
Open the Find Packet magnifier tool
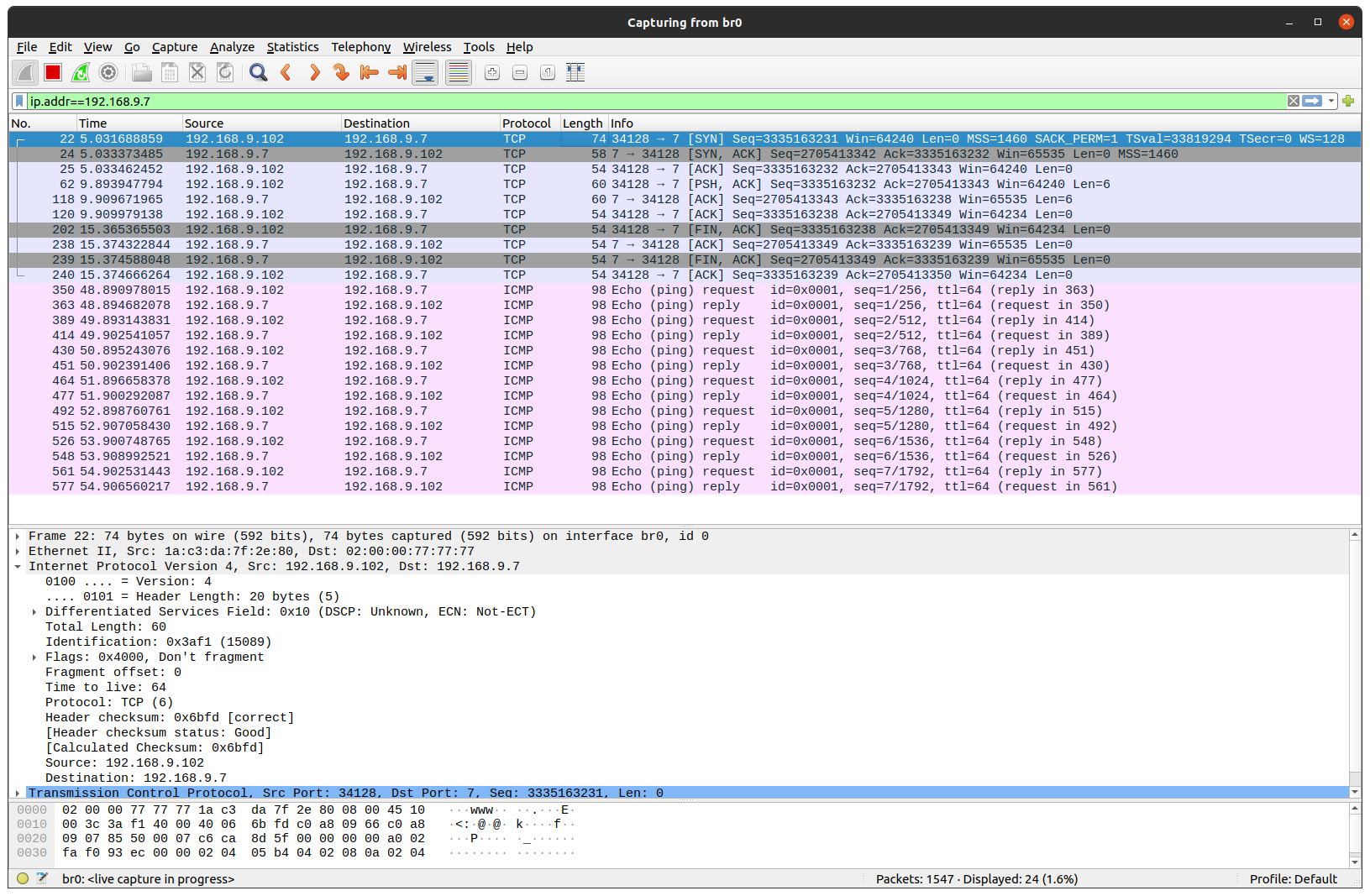click(258, 72)
